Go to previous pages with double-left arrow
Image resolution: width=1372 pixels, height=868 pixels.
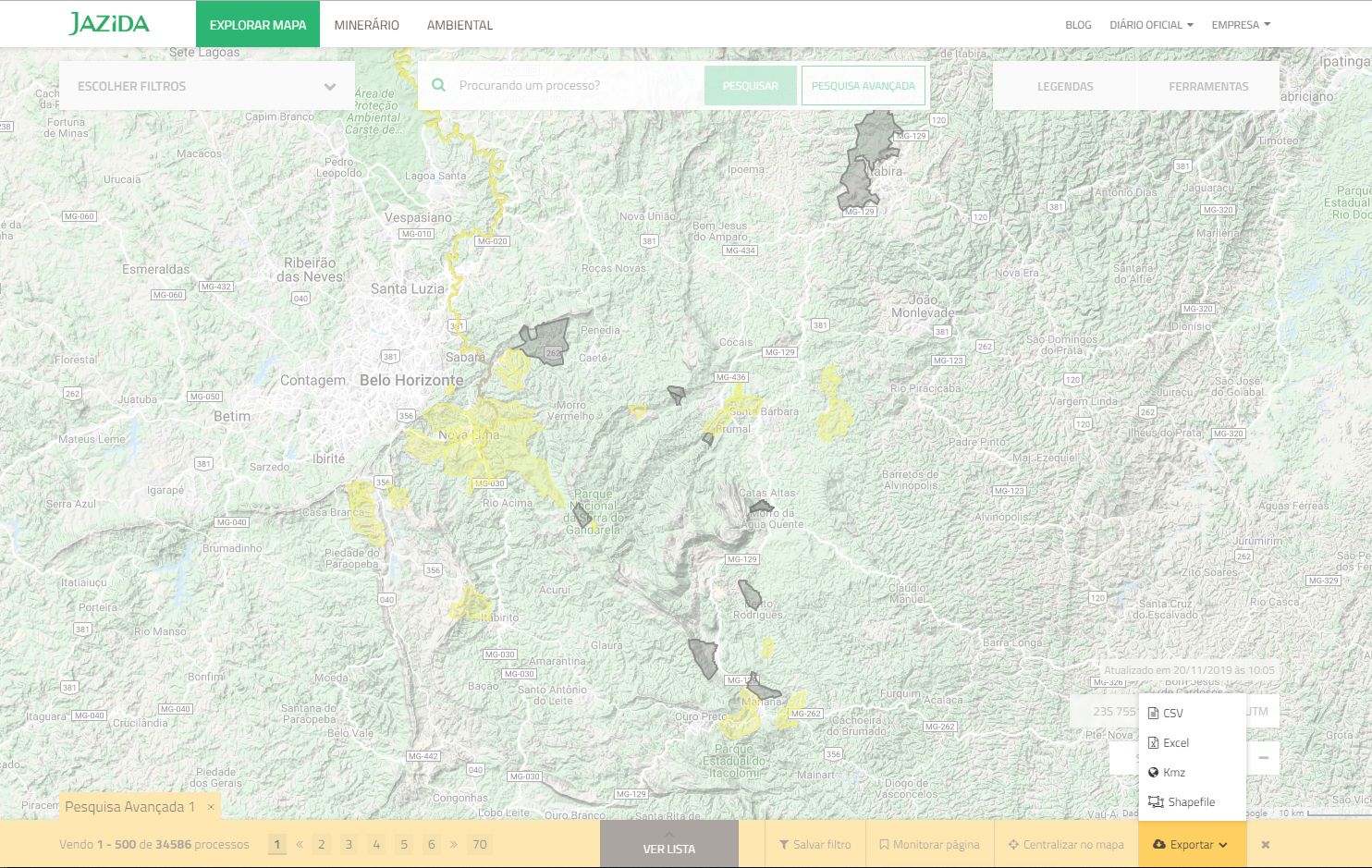point(300,844)
